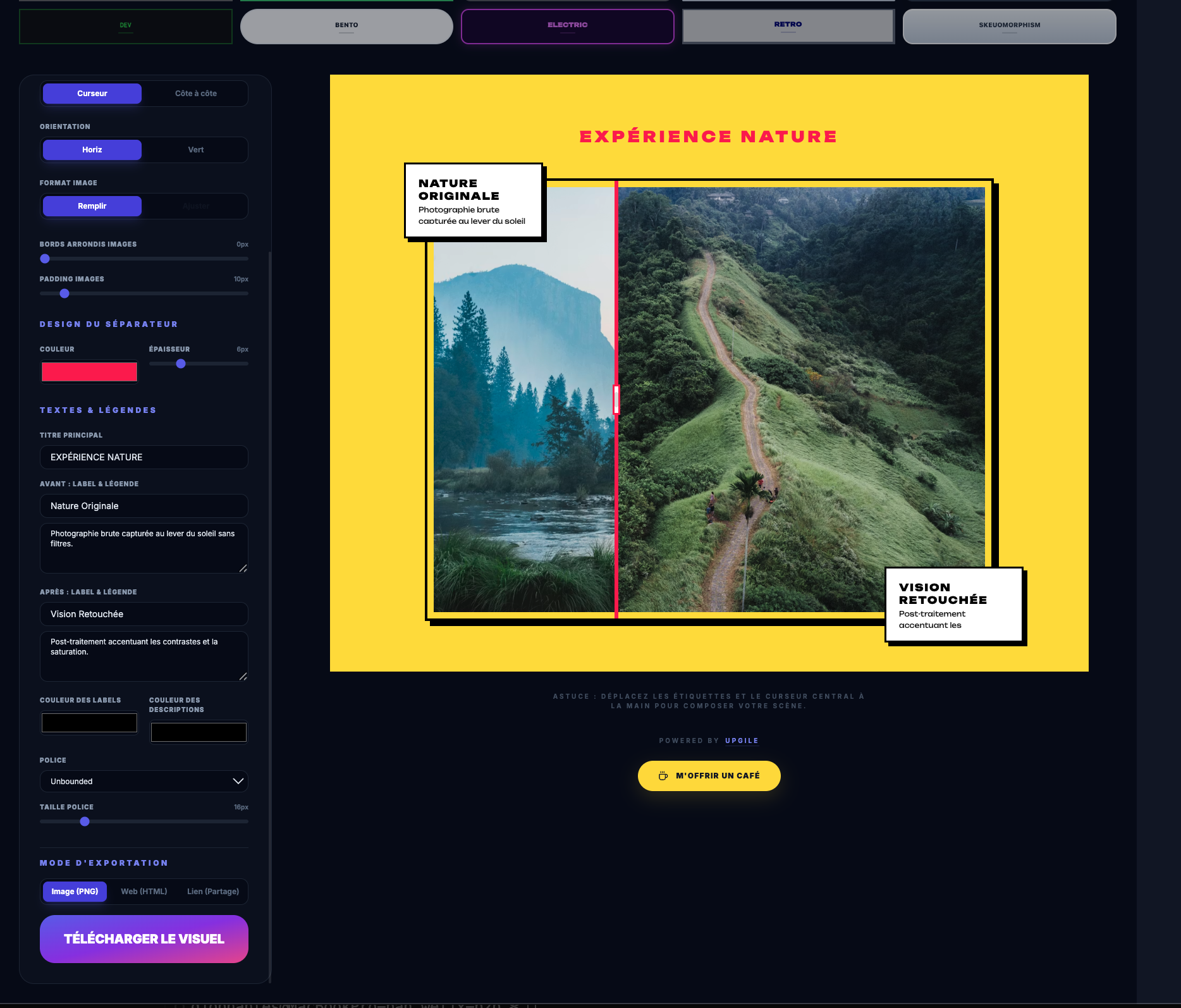Open the coffee icon on the café button

click(662, 775)
